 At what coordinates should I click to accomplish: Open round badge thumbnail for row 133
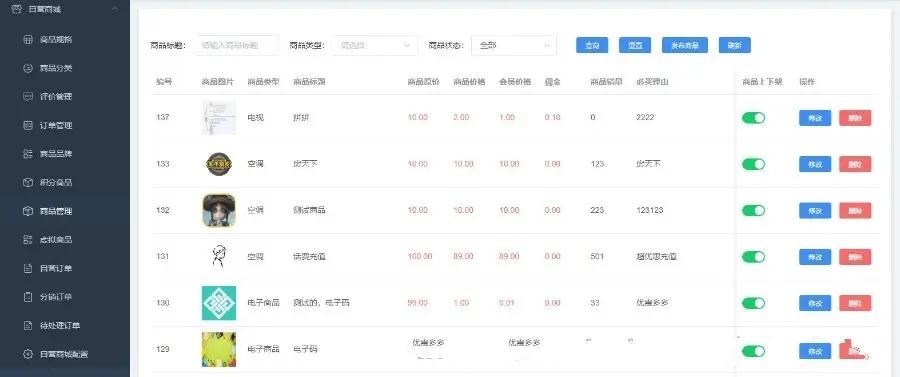pyautogui.click(x=219, y=164)
